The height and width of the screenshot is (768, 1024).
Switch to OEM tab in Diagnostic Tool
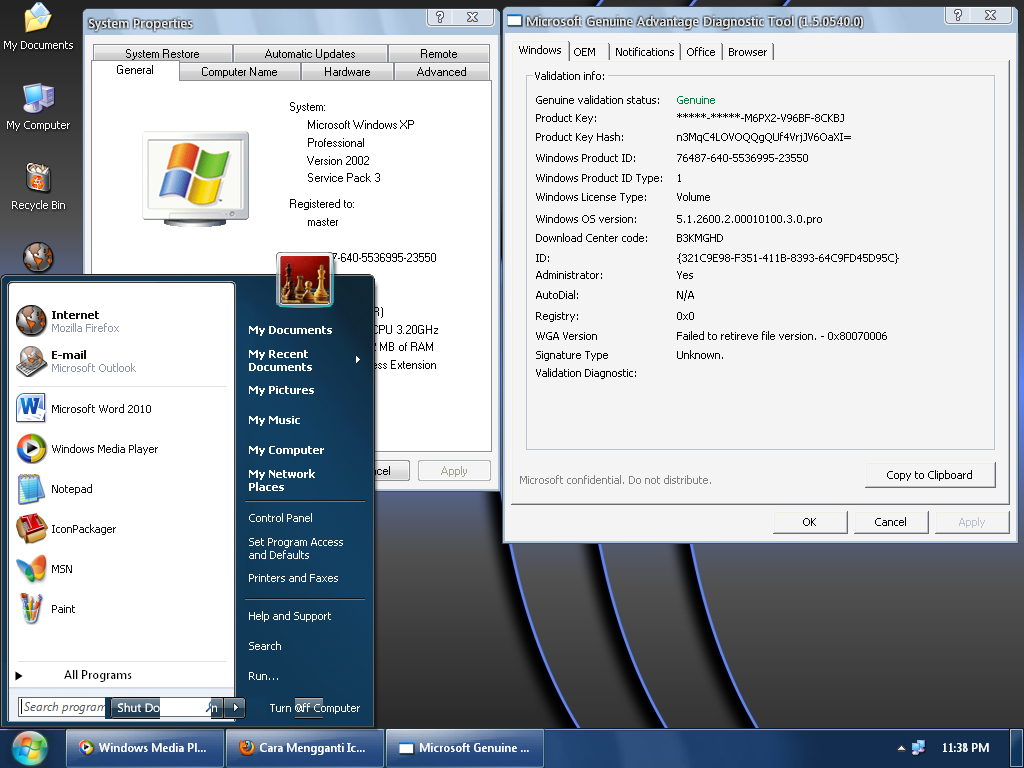click(584, 52)
